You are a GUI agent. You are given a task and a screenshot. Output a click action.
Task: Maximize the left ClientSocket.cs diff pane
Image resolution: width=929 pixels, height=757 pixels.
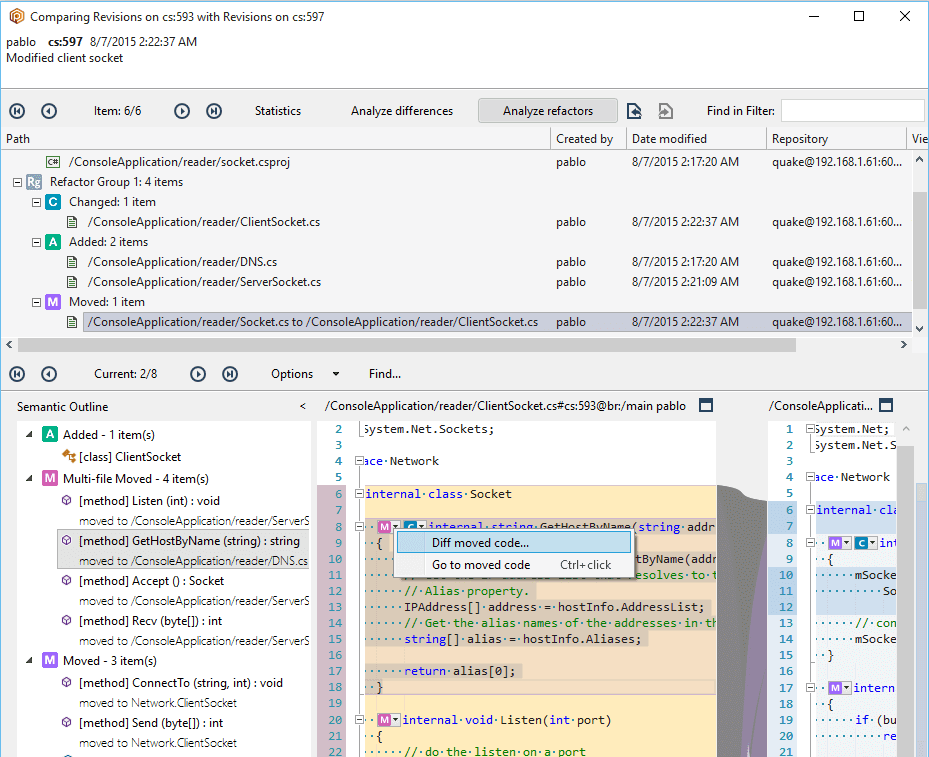[706, 406]
